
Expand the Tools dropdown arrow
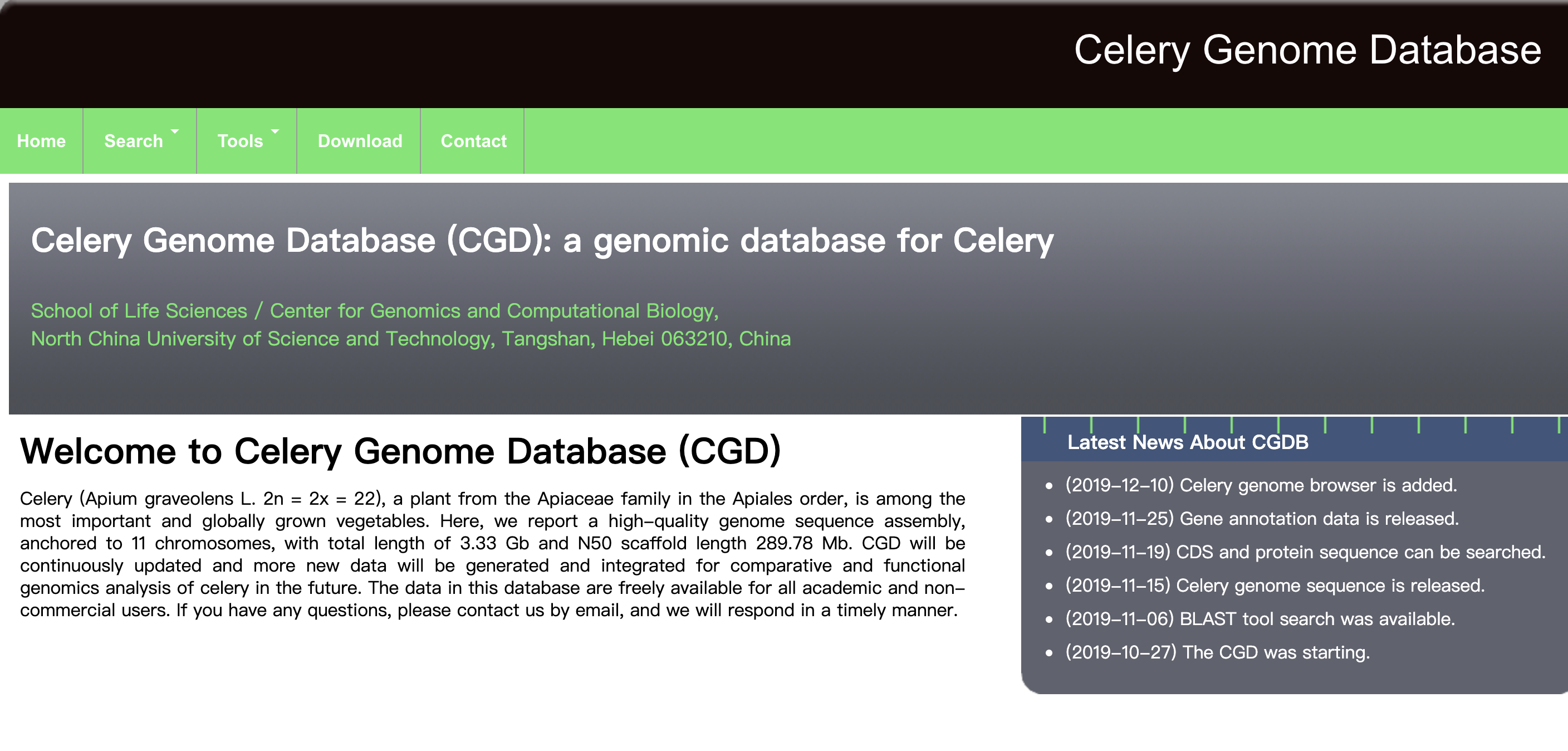click(275, 131)
